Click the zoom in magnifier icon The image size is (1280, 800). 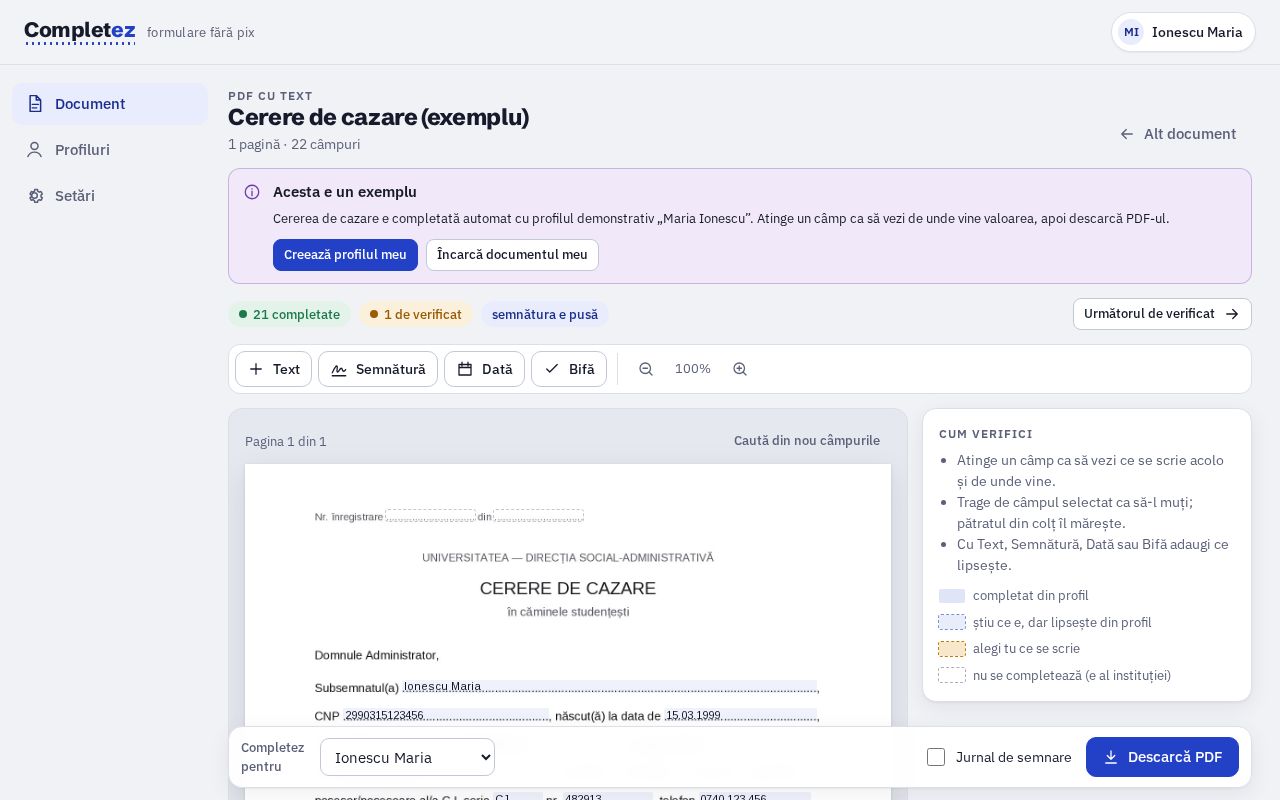pyautogui.click(x=740, y=369)
